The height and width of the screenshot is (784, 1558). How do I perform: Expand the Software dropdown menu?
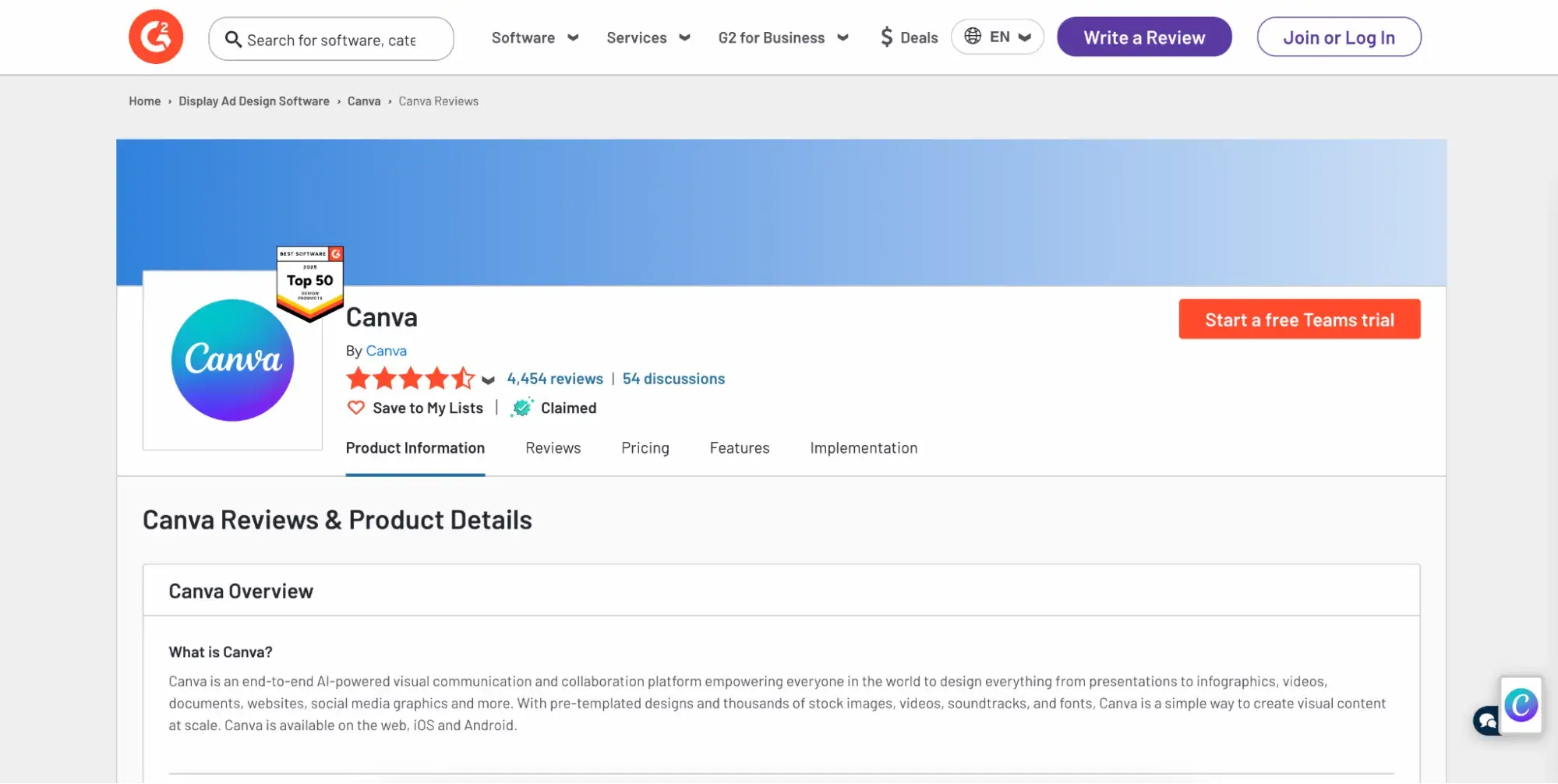click(535, 37)
